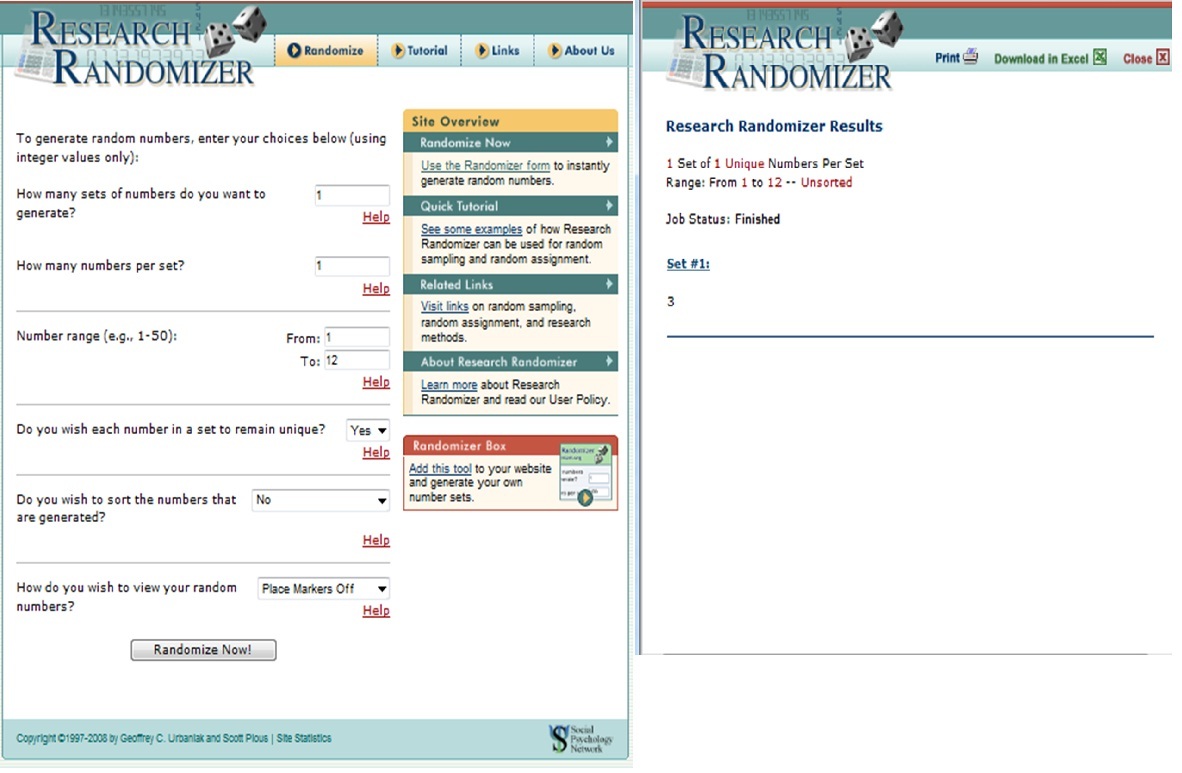Open the About Us tab
Image resolution: width=1182 pixels, height=773 pixels.
pos(581,51)
